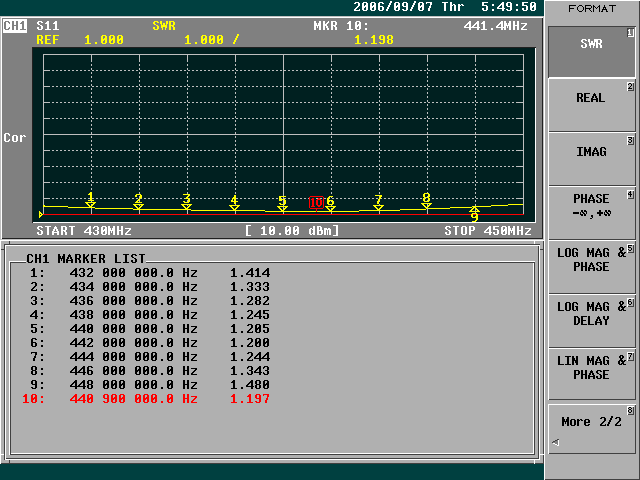Select marker list row 2: 434 MHz
Image resolution: width=640 pixels, height=480 pixels.
tap(150, 287)
